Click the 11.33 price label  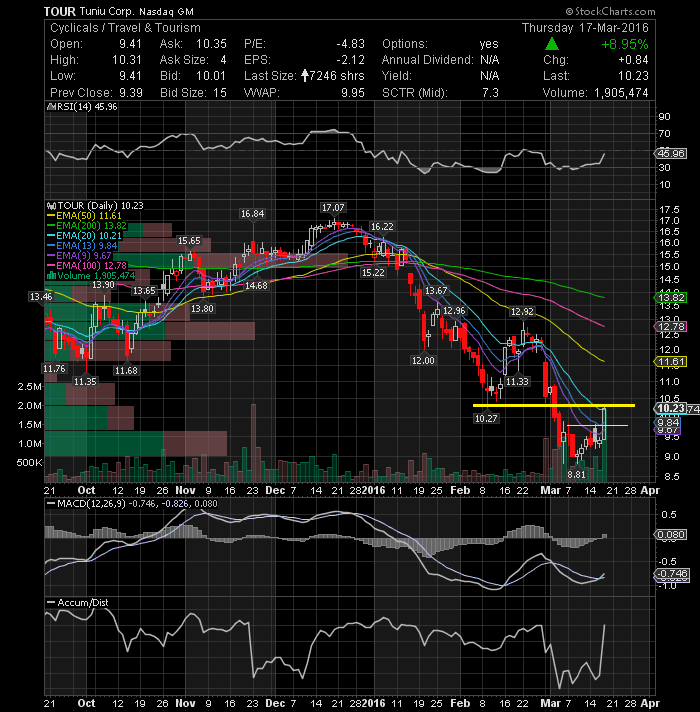(517, 381)
